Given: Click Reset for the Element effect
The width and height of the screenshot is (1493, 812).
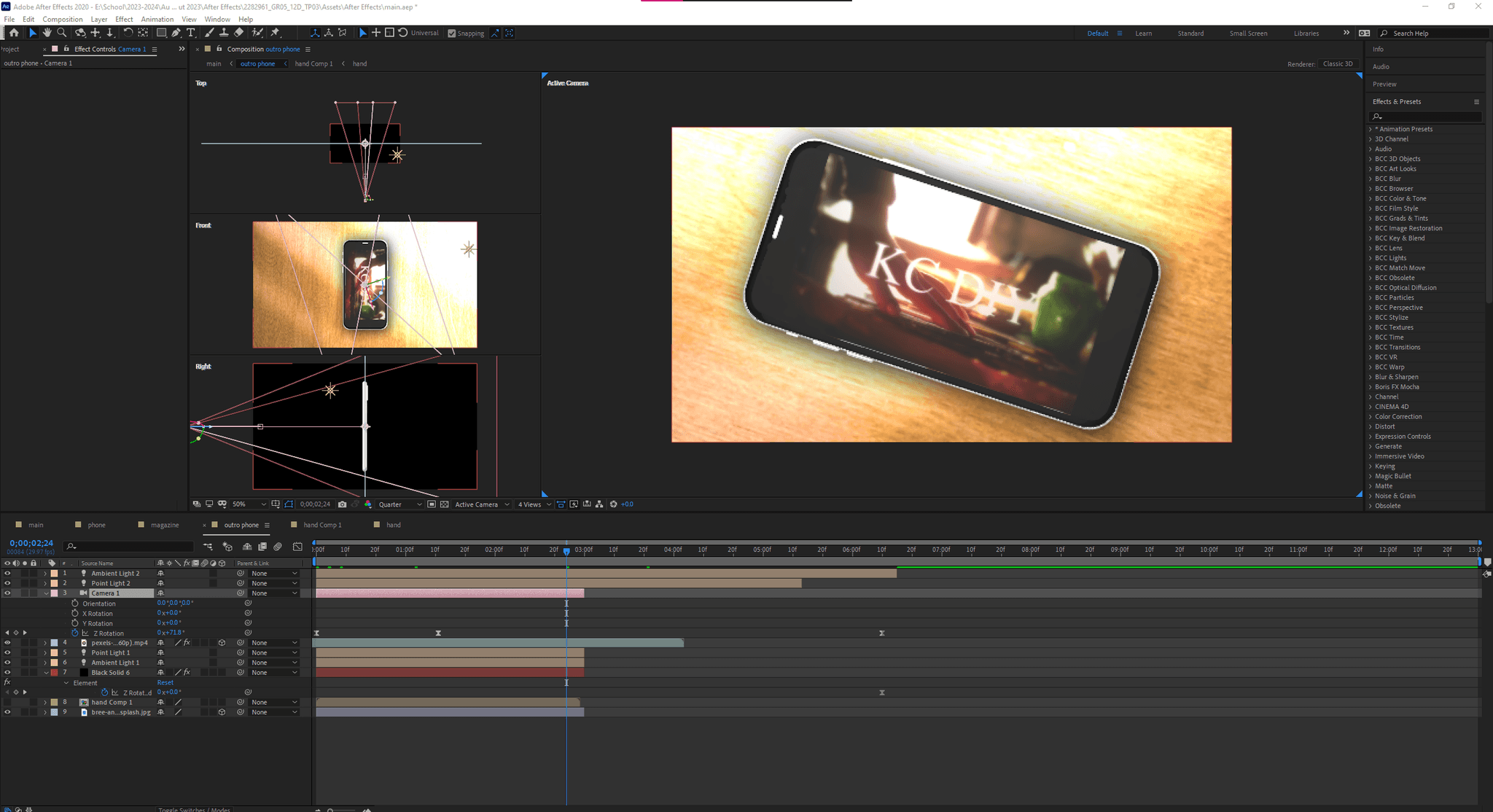Looking at the screenshot, I should 165,683.
